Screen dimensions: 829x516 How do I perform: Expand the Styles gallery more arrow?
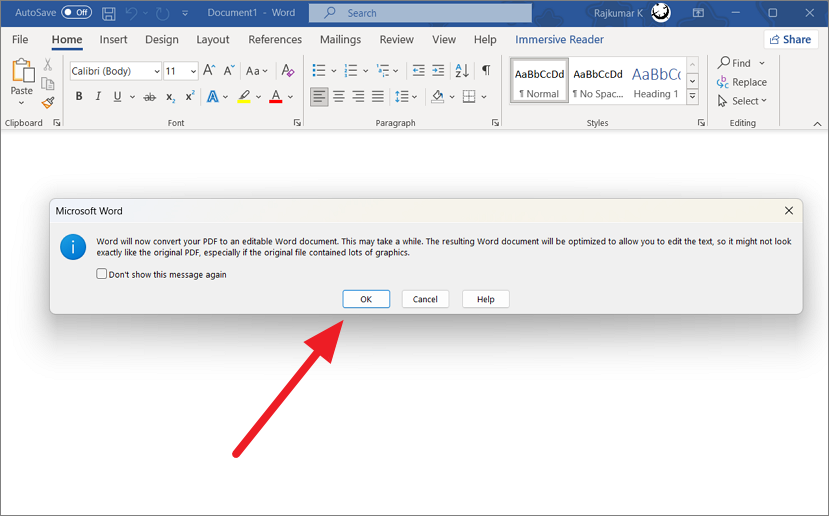692,96
